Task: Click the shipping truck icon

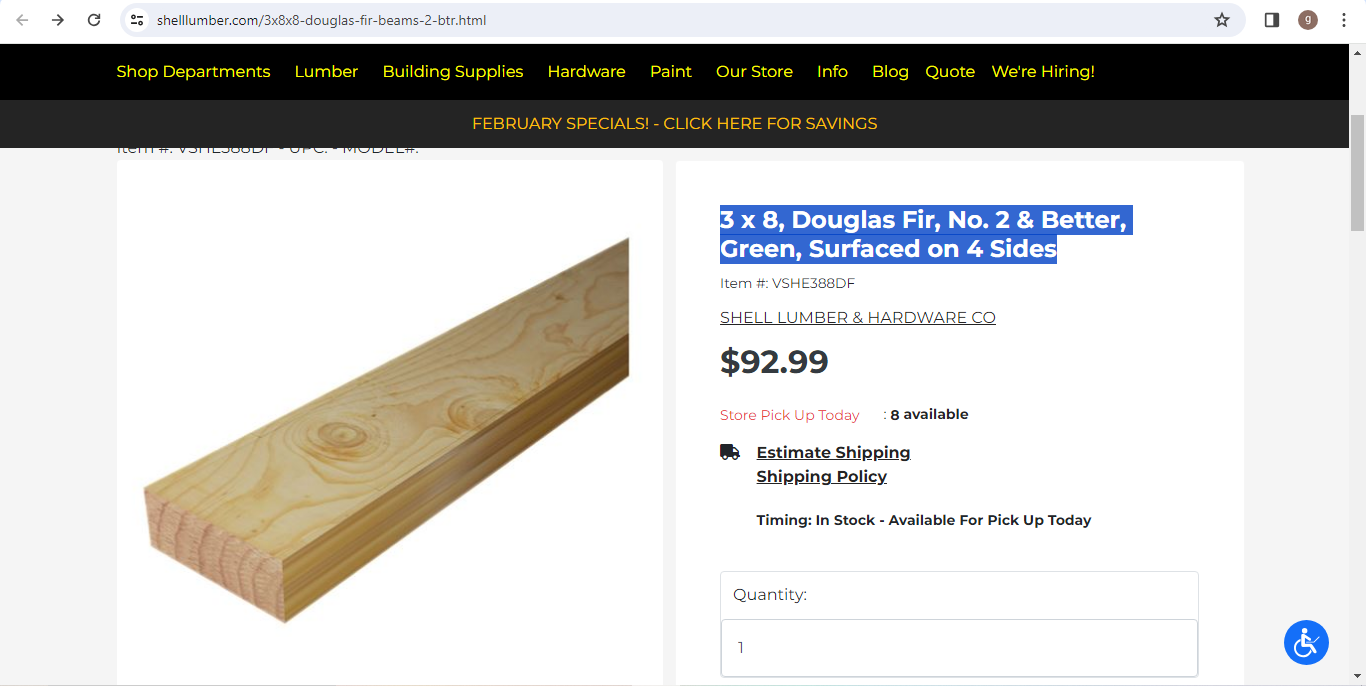Action: coord(729,451)
